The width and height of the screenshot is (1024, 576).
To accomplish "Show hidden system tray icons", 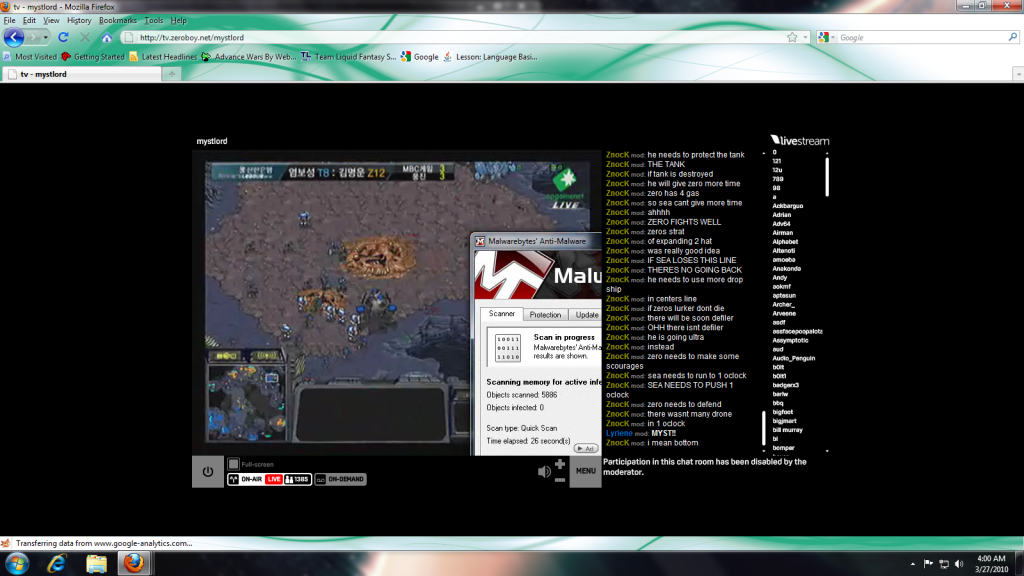I will (x=912, y=564).
